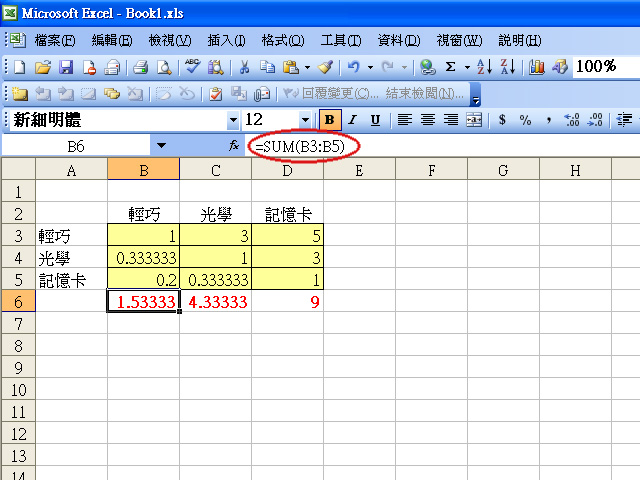Click the Drawing toolbar icon
The height and width of the screenshot is (480, 640).
[x=560, y=67]
